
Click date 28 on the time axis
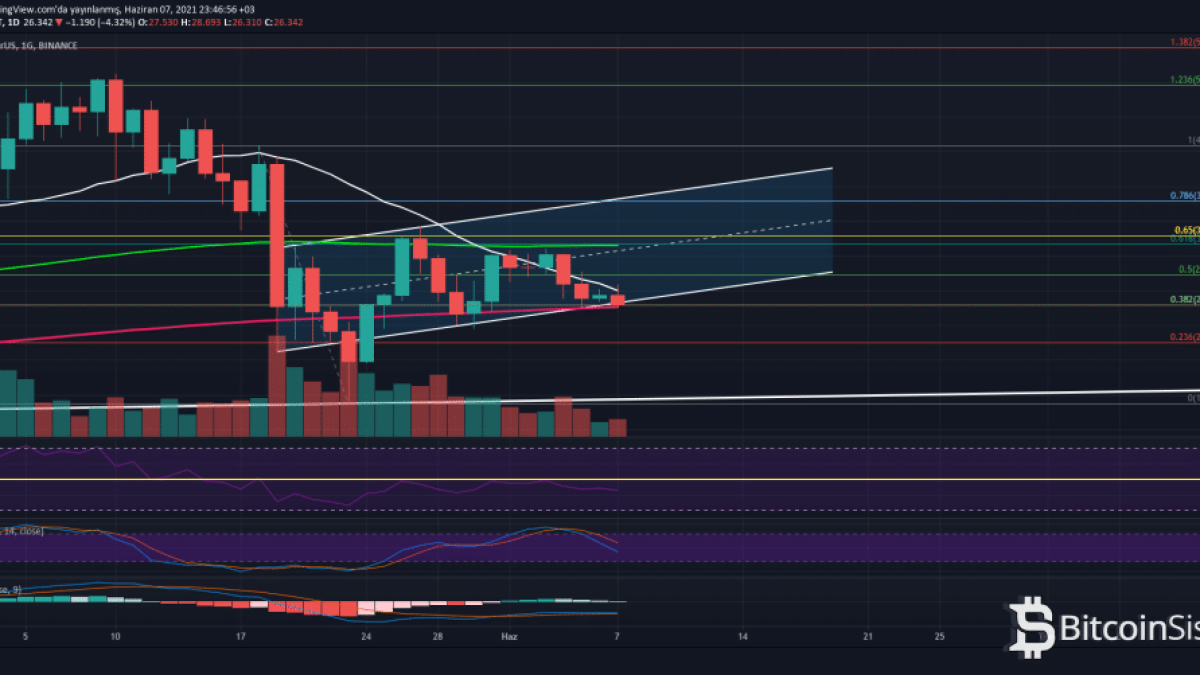pos(438,635)
